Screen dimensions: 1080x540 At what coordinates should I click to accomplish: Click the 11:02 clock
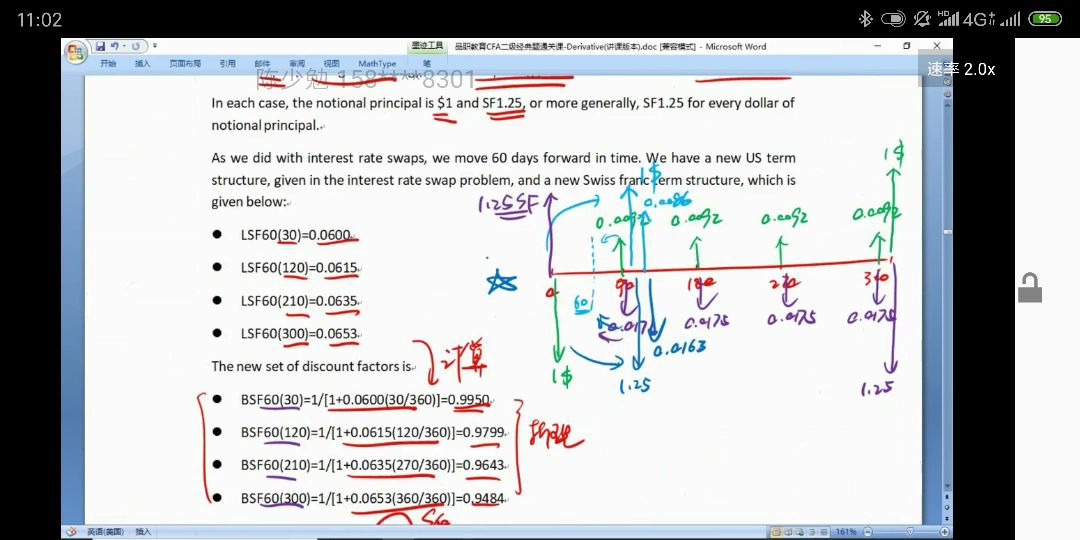point(39,20)
